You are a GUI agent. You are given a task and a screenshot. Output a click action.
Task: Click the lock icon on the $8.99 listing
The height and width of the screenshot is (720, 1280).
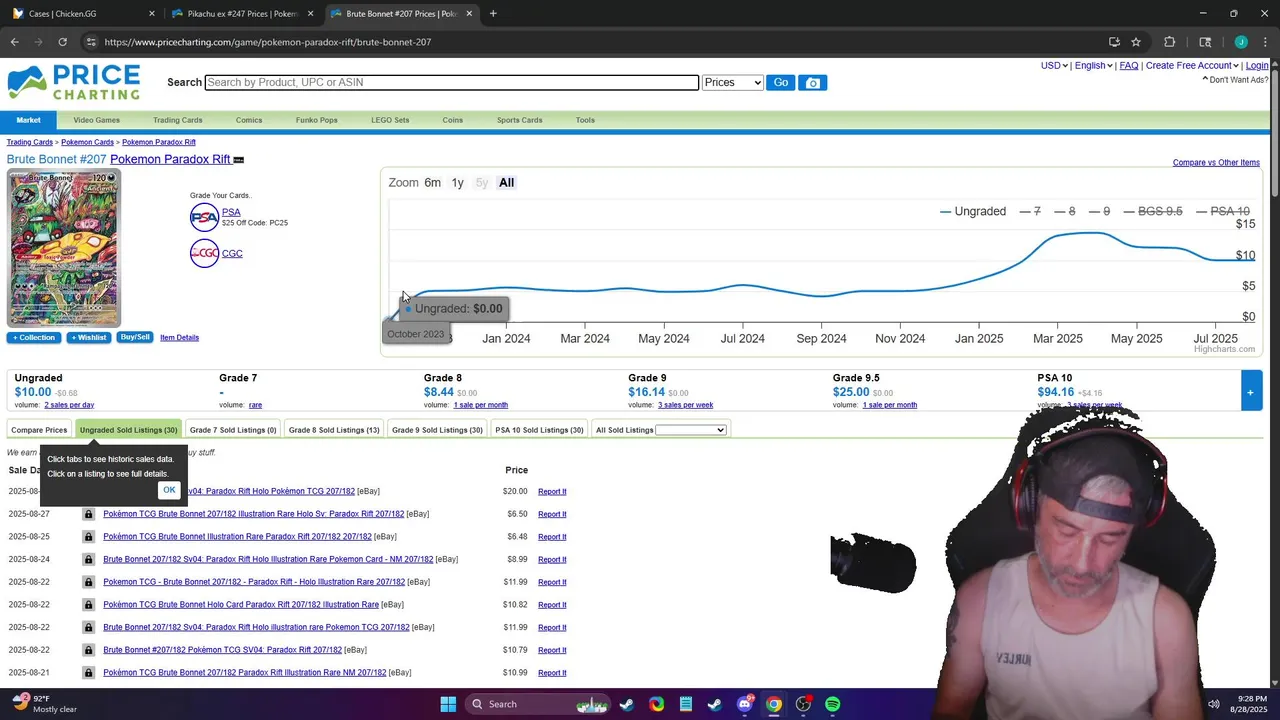(88, 560)
